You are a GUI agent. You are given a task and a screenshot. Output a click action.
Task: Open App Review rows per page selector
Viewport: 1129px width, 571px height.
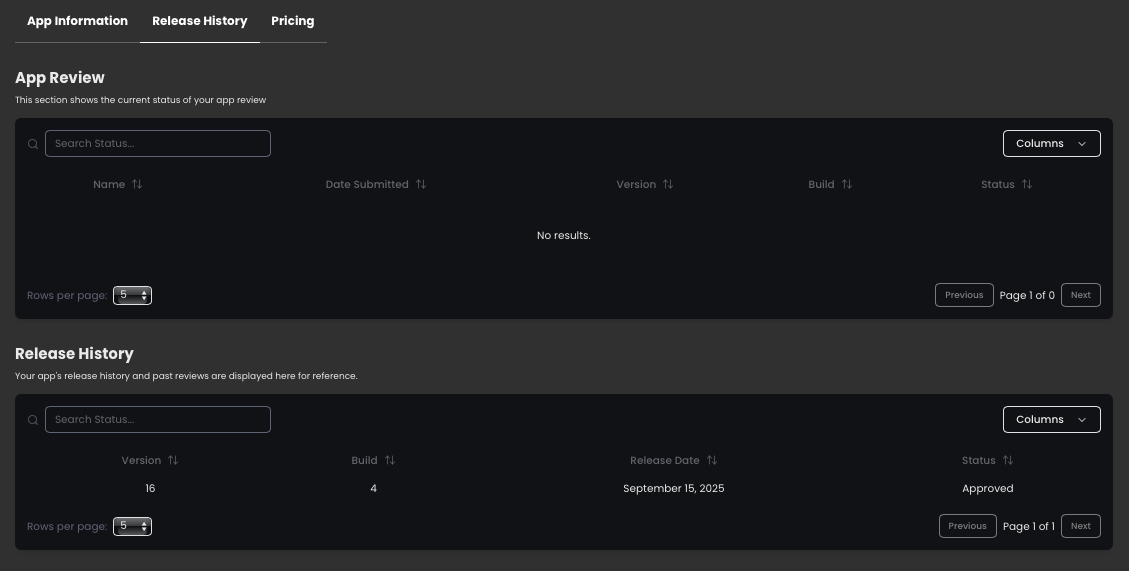click(132, 296)
